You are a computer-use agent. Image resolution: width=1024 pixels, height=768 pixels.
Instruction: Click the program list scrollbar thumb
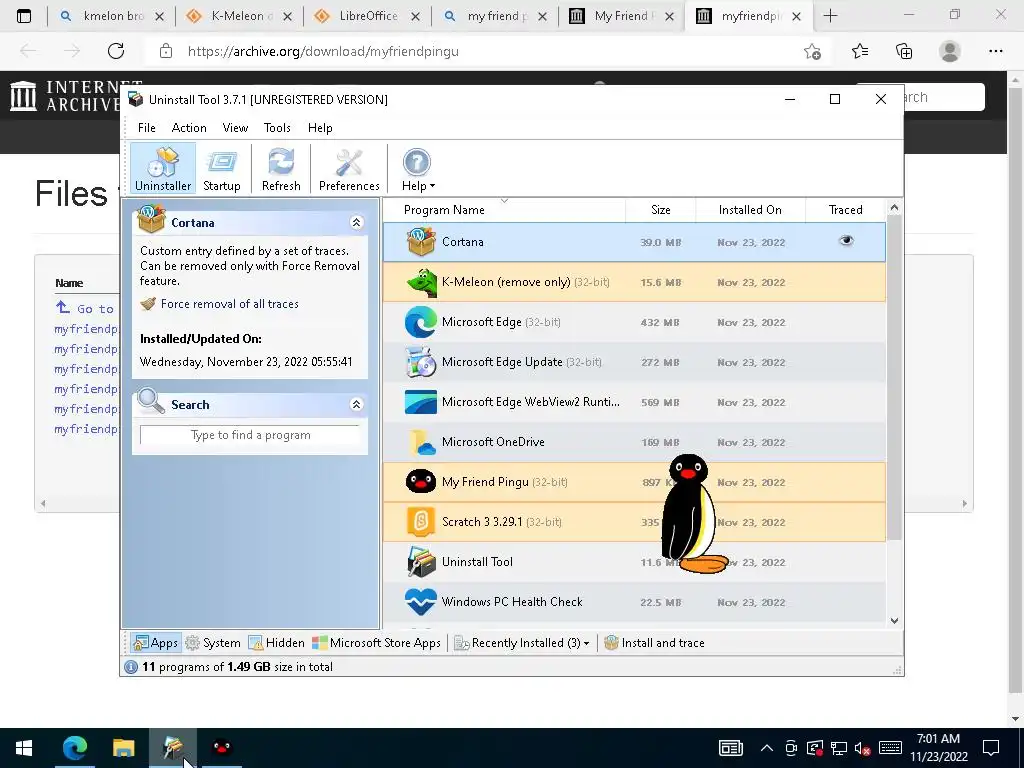coord(894,379)
